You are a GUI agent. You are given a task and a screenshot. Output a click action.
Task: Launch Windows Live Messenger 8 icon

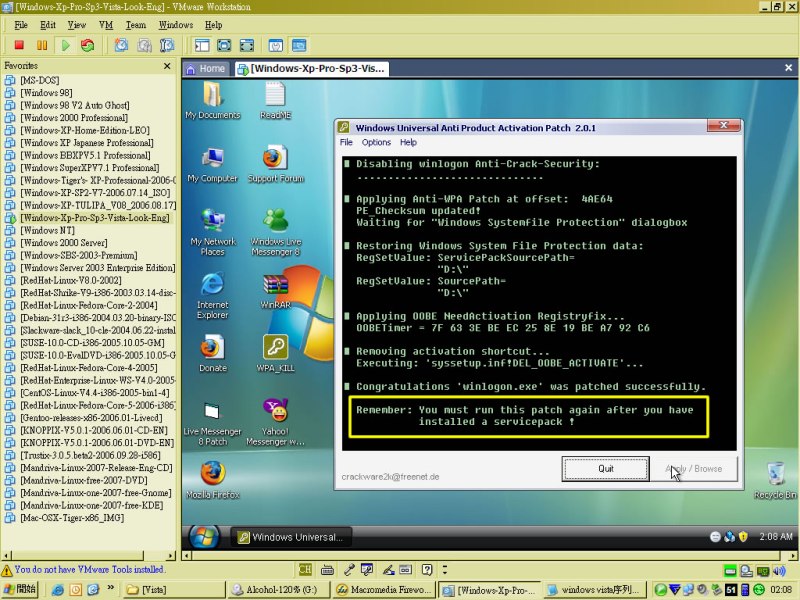tap(276, 232)
